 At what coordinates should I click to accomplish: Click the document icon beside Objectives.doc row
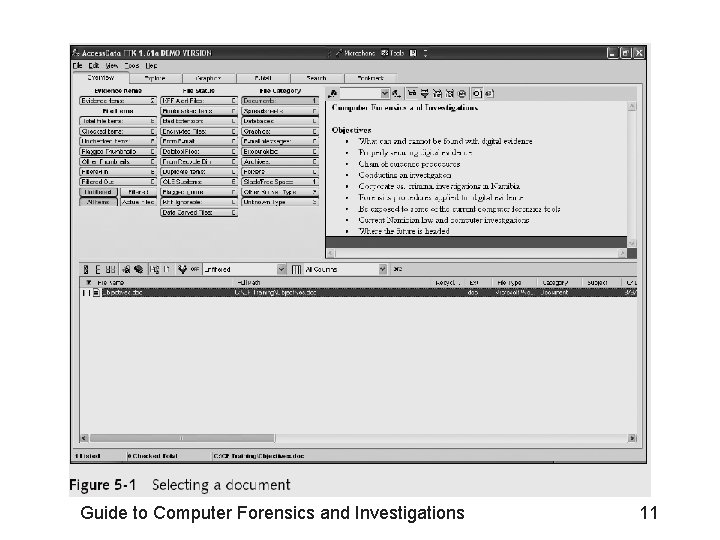point(96,292)
